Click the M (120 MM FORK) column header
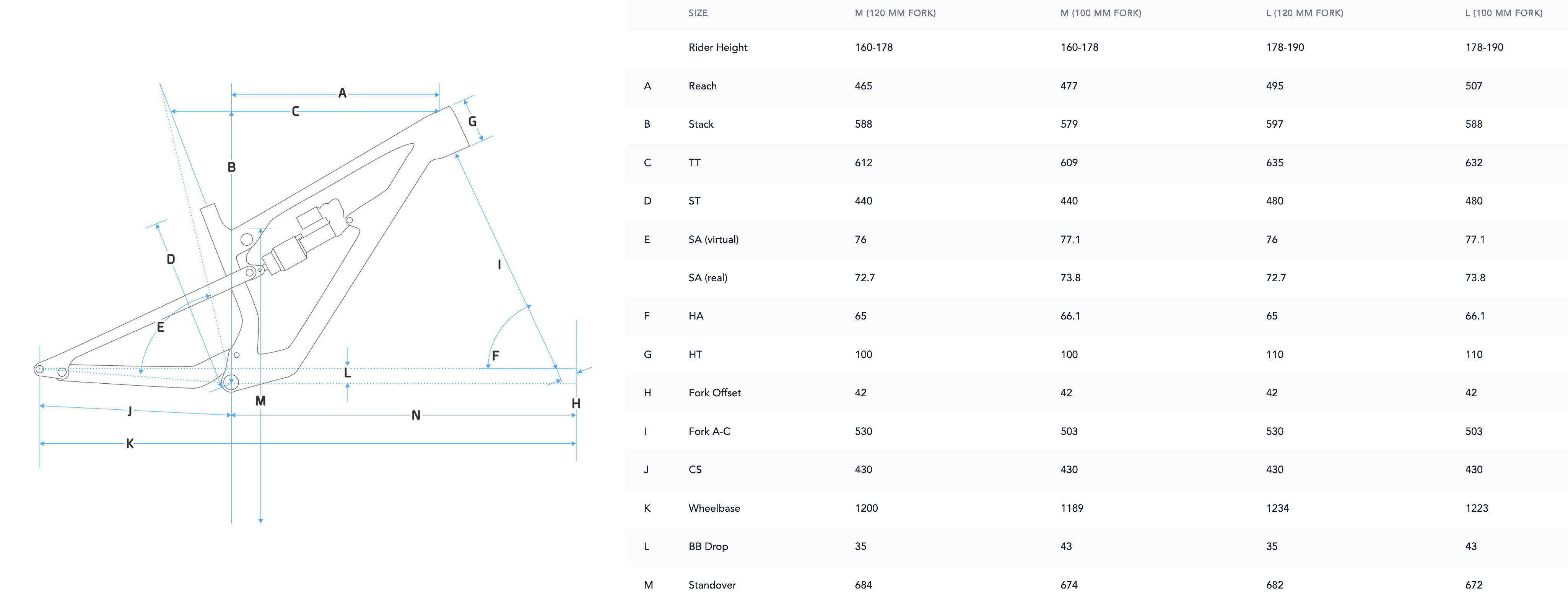The image size is (1568, 600). pos(895,13)
